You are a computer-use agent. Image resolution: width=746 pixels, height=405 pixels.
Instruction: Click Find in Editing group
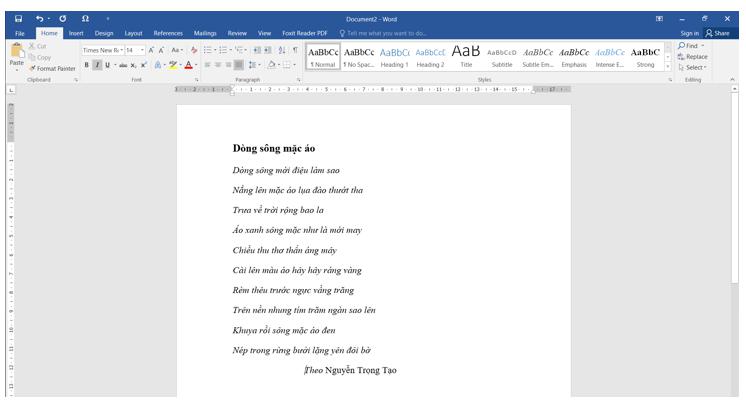click(691, 46)
